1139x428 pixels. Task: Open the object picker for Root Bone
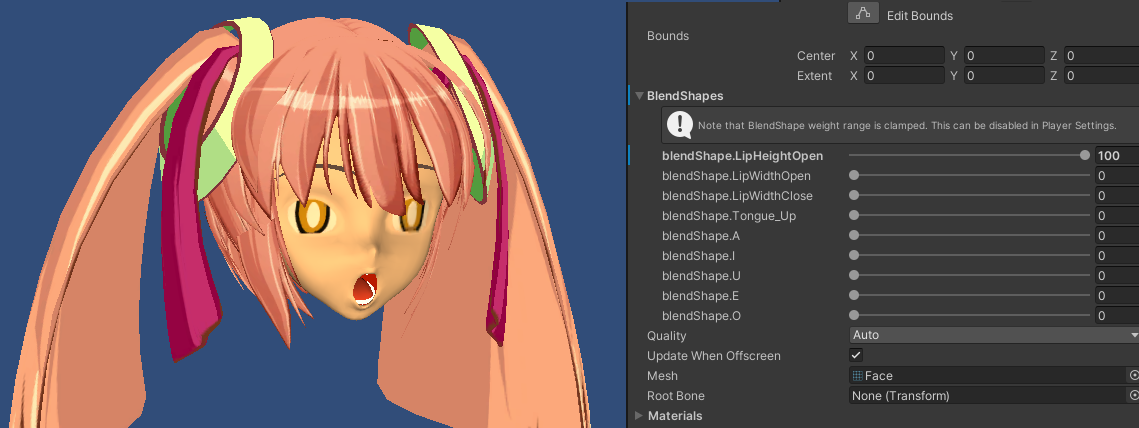click(x=1133, y=396)
